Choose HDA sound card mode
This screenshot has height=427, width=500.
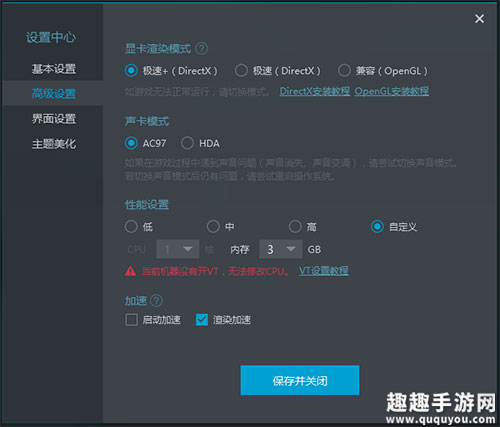[187, 143]
